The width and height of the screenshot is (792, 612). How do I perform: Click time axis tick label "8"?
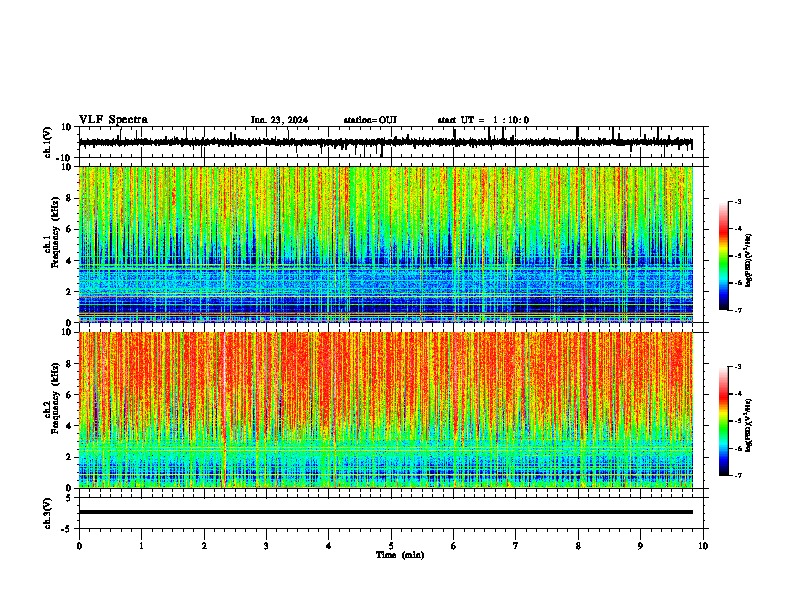[x=578, y=546]
